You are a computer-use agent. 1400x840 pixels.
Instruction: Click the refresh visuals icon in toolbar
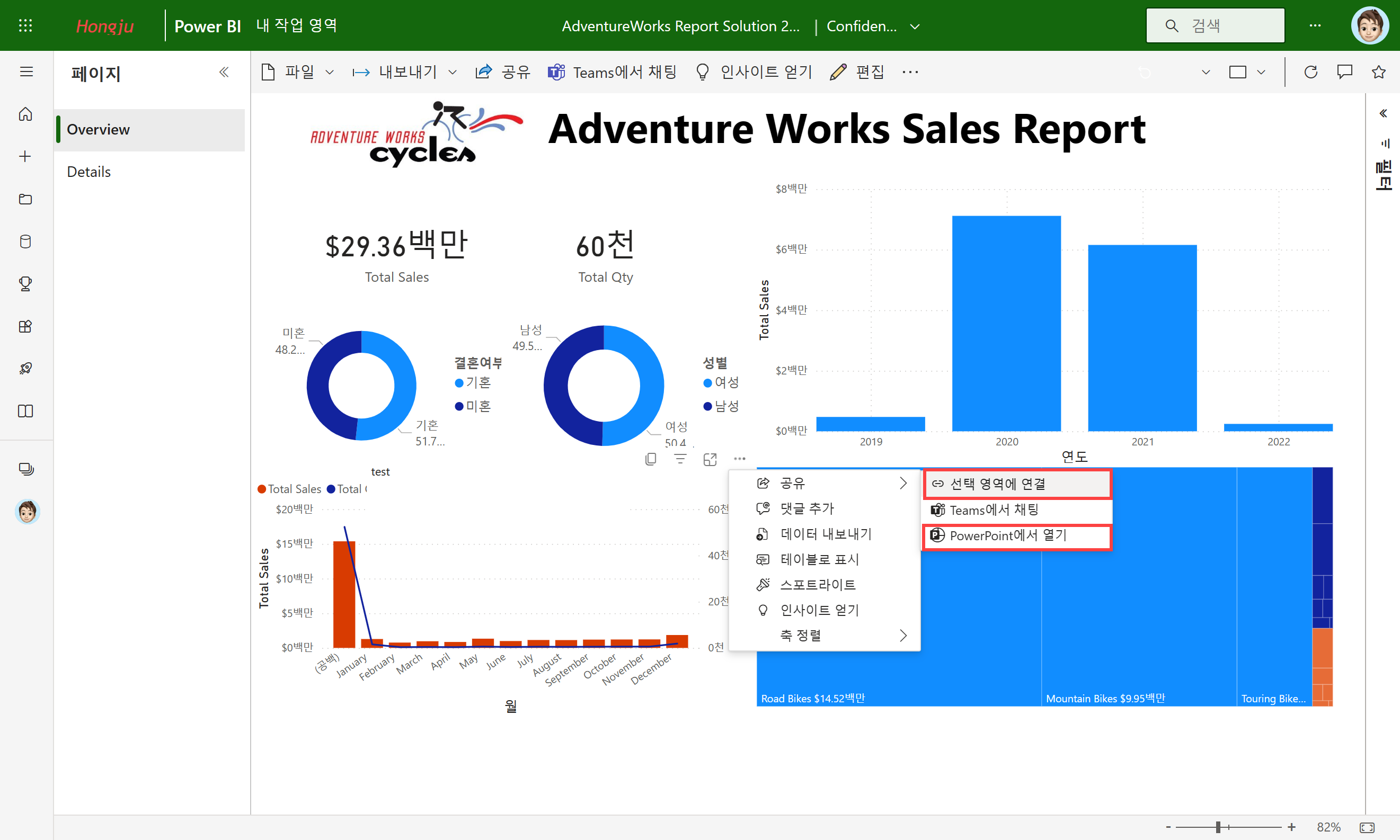tap(1310, 72)
